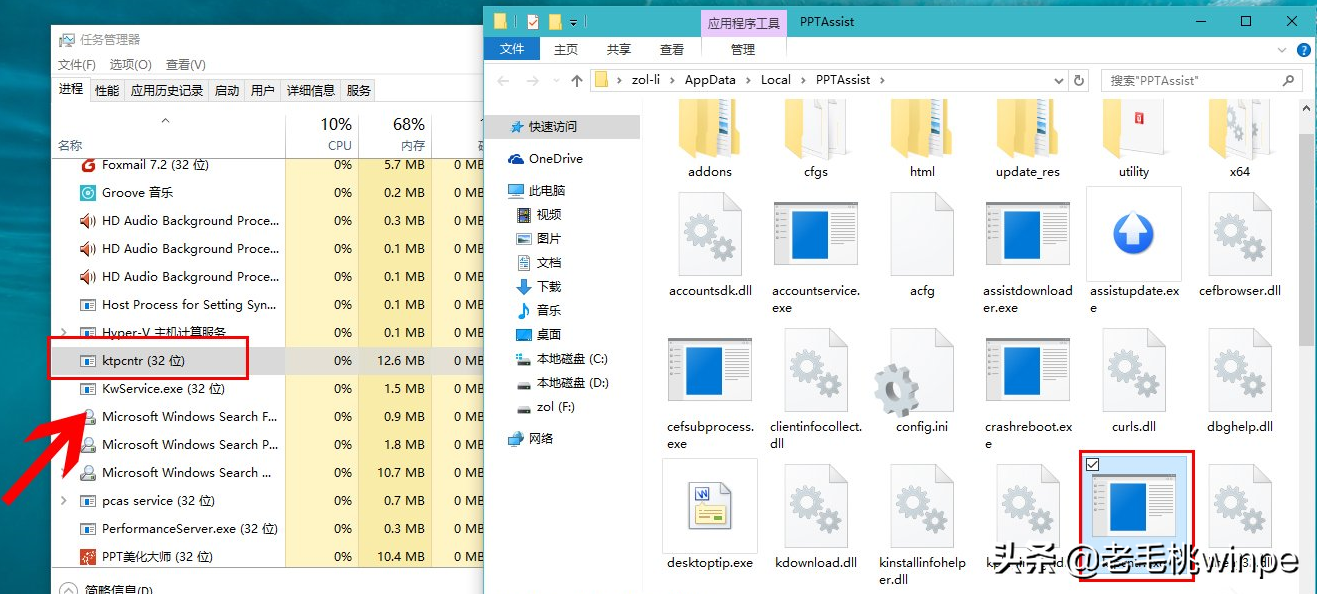Open the Task Manager 查看(V) menu
Screen dimensions: 1317x594
click(x=186, y=64)
